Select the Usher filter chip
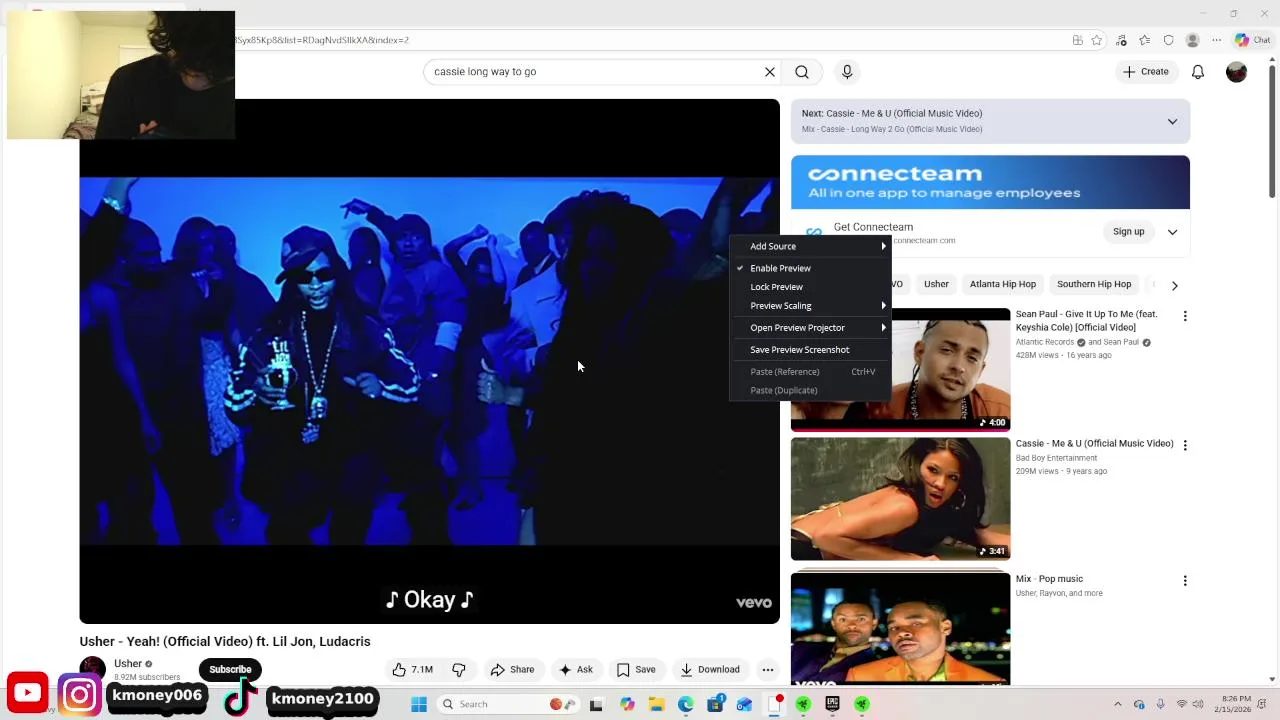The image size is (1280, 720). 936,284
